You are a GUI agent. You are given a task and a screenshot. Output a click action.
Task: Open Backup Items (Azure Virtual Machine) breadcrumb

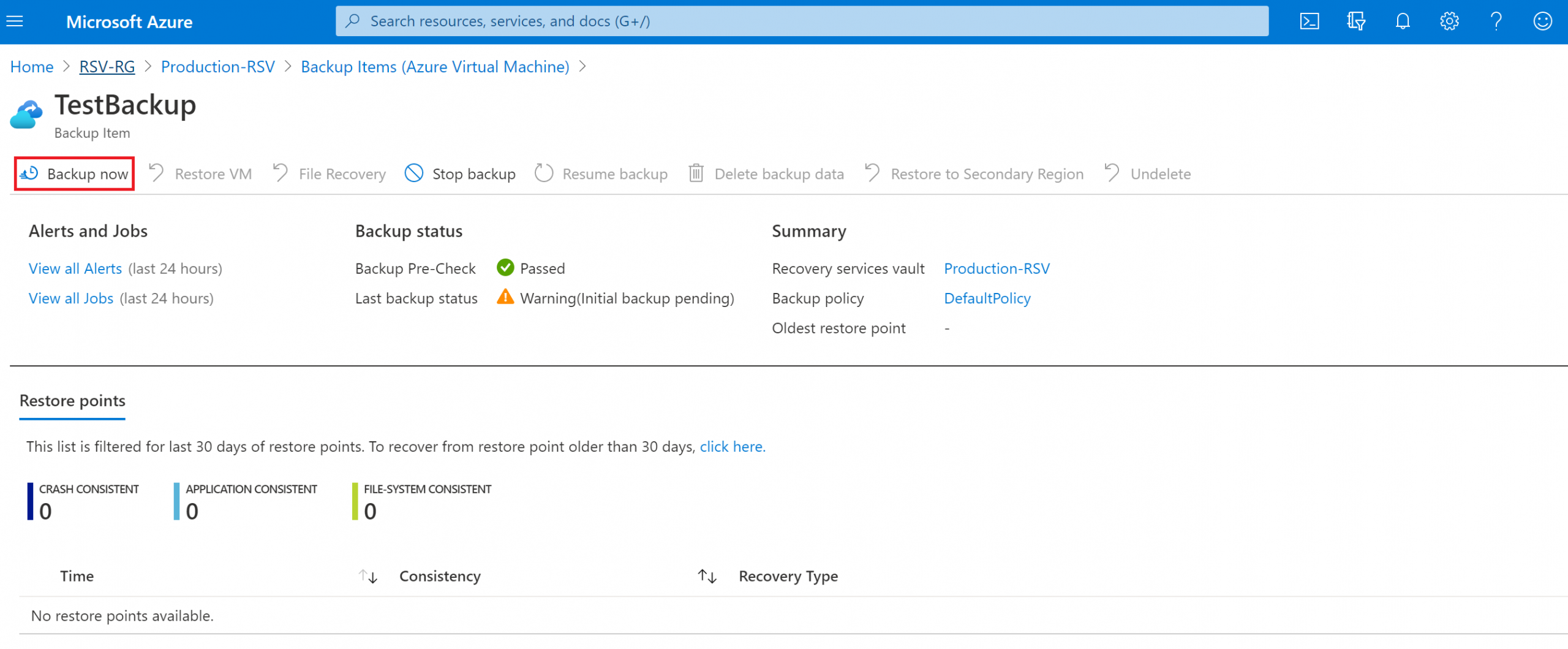click(435, 67)
